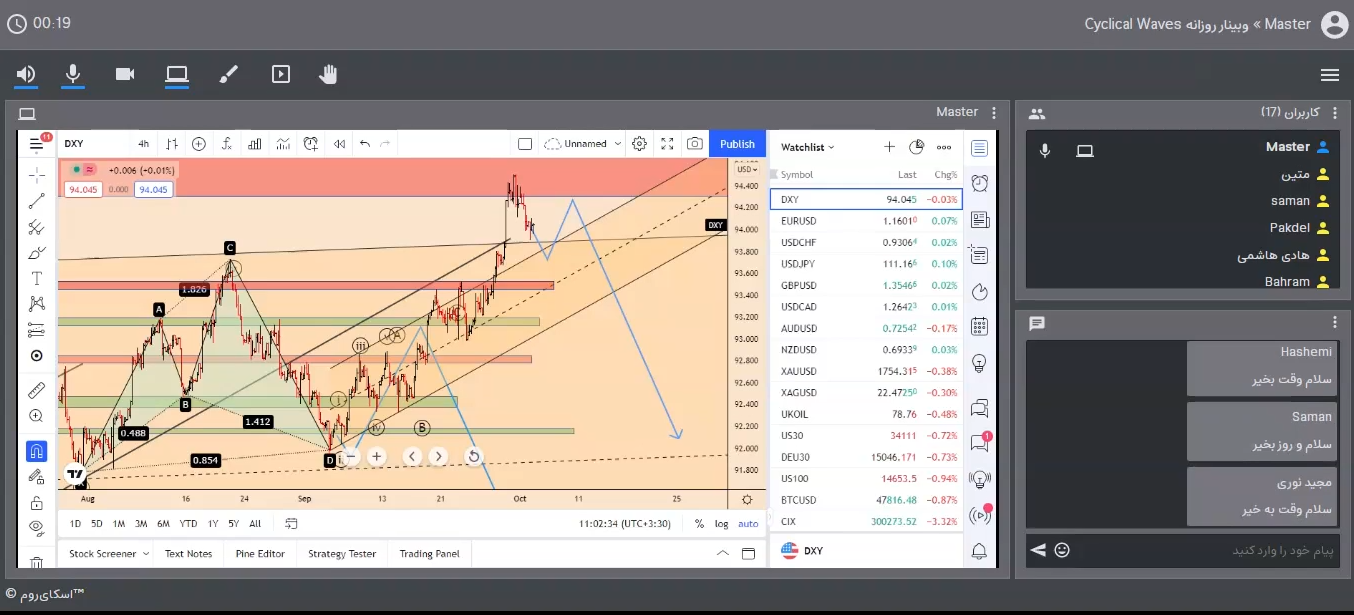Click the raise hand icon

328,74
